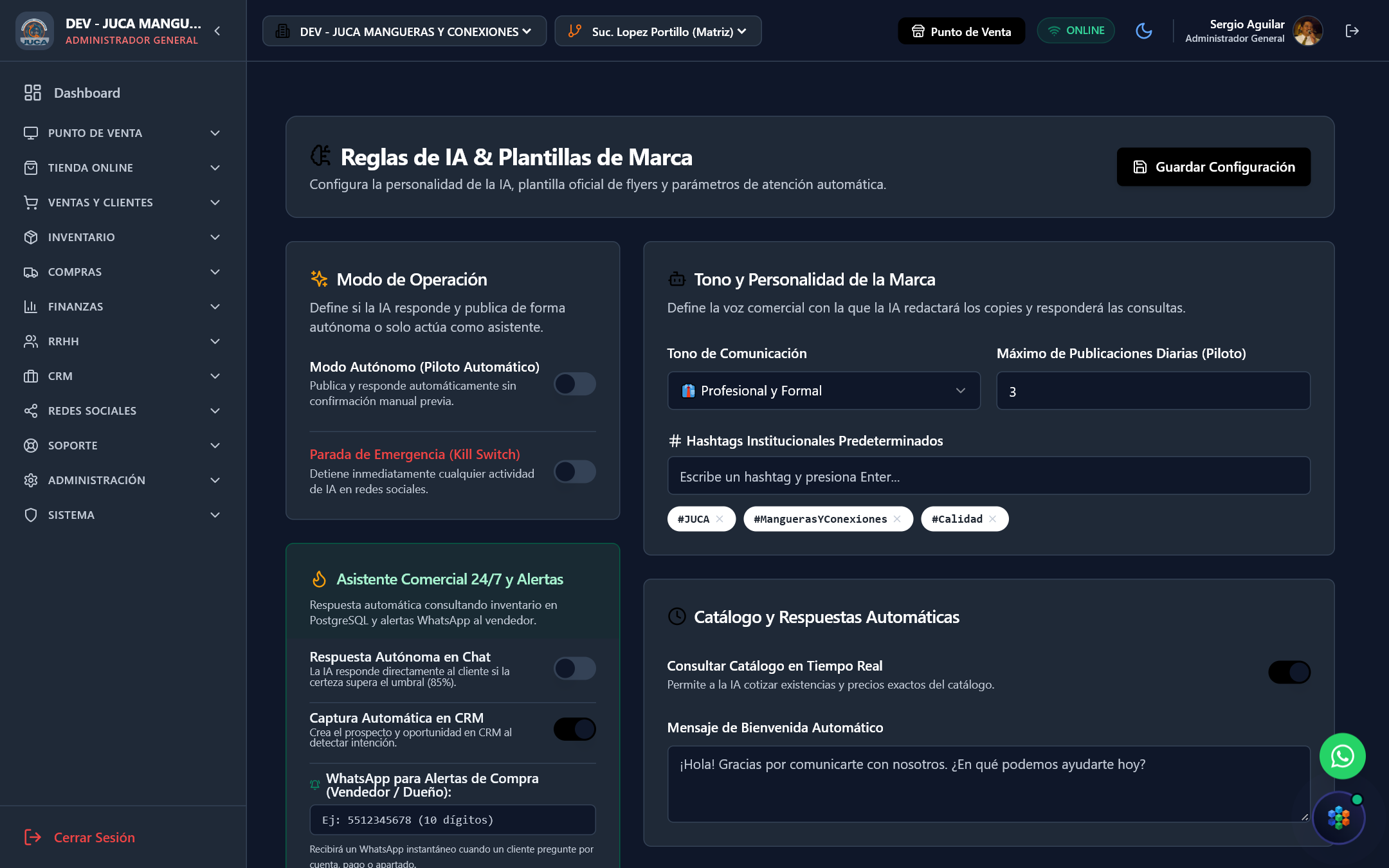Click the Inventario box icon

coord(31,237)
